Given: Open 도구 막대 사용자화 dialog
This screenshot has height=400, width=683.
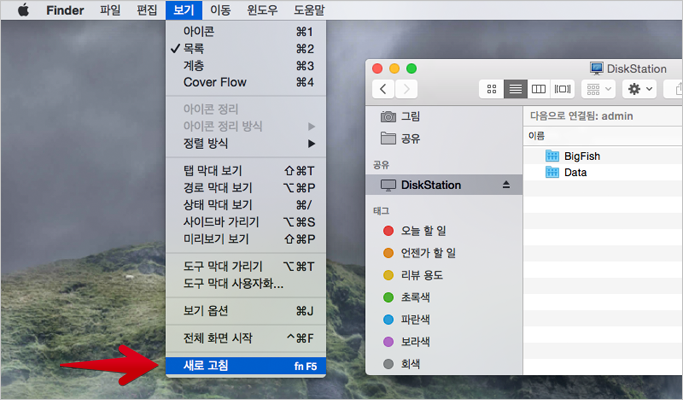Looking at the screenshot, I should click(246, 284).
